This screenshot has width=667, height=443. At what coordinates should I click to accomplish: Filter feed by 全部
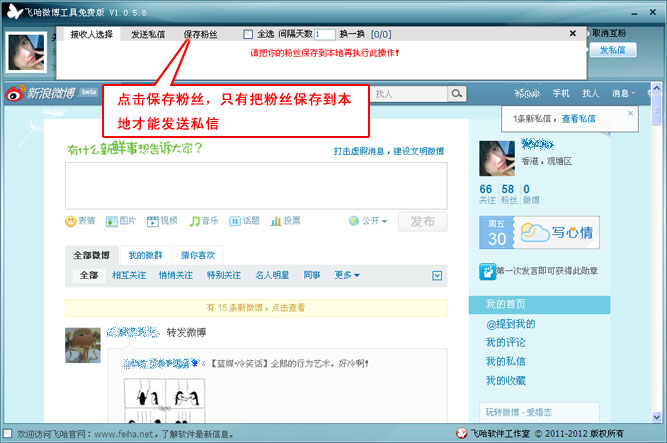pyautogui.click(x=89, y=275)
